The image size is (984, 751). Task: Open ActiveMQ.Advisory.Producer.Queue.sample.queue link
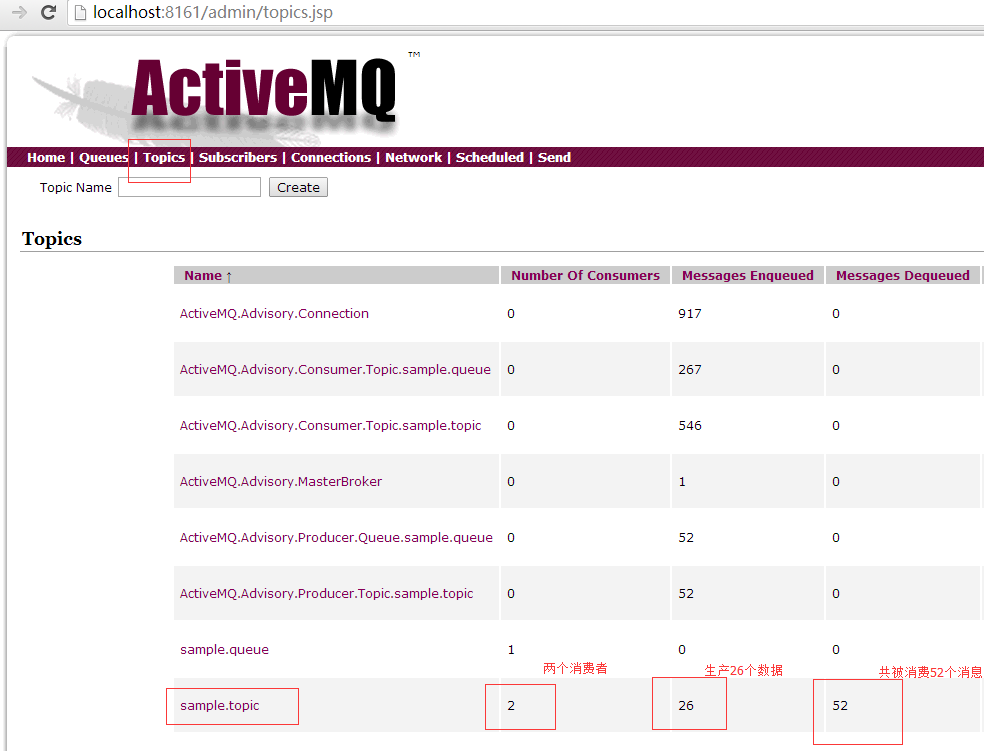tap(336, 538)
